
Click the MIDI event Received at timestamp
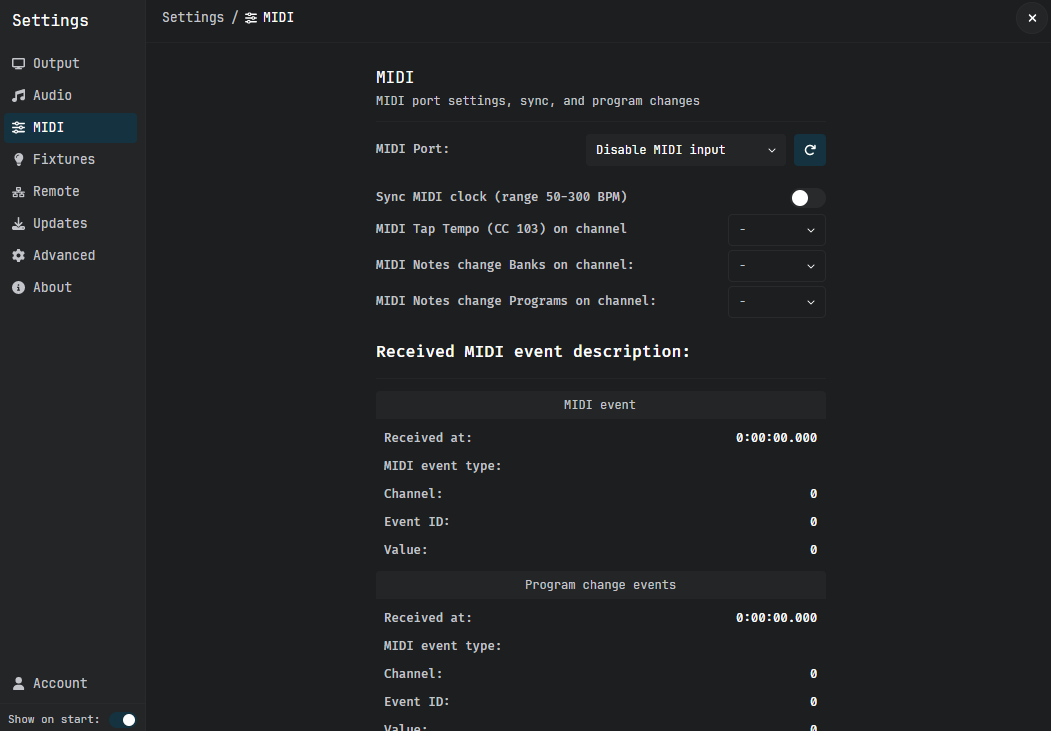click(776, 438)
